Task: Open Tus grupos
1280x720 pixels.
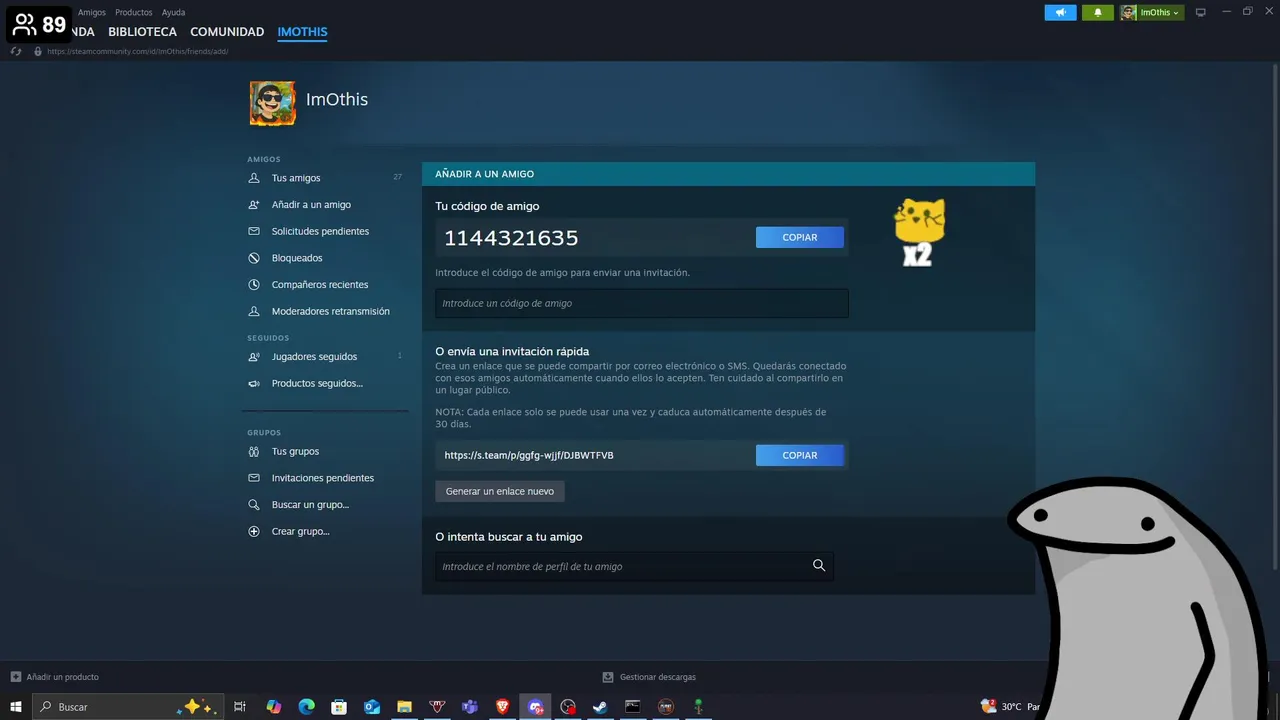Action: (295, 451)
